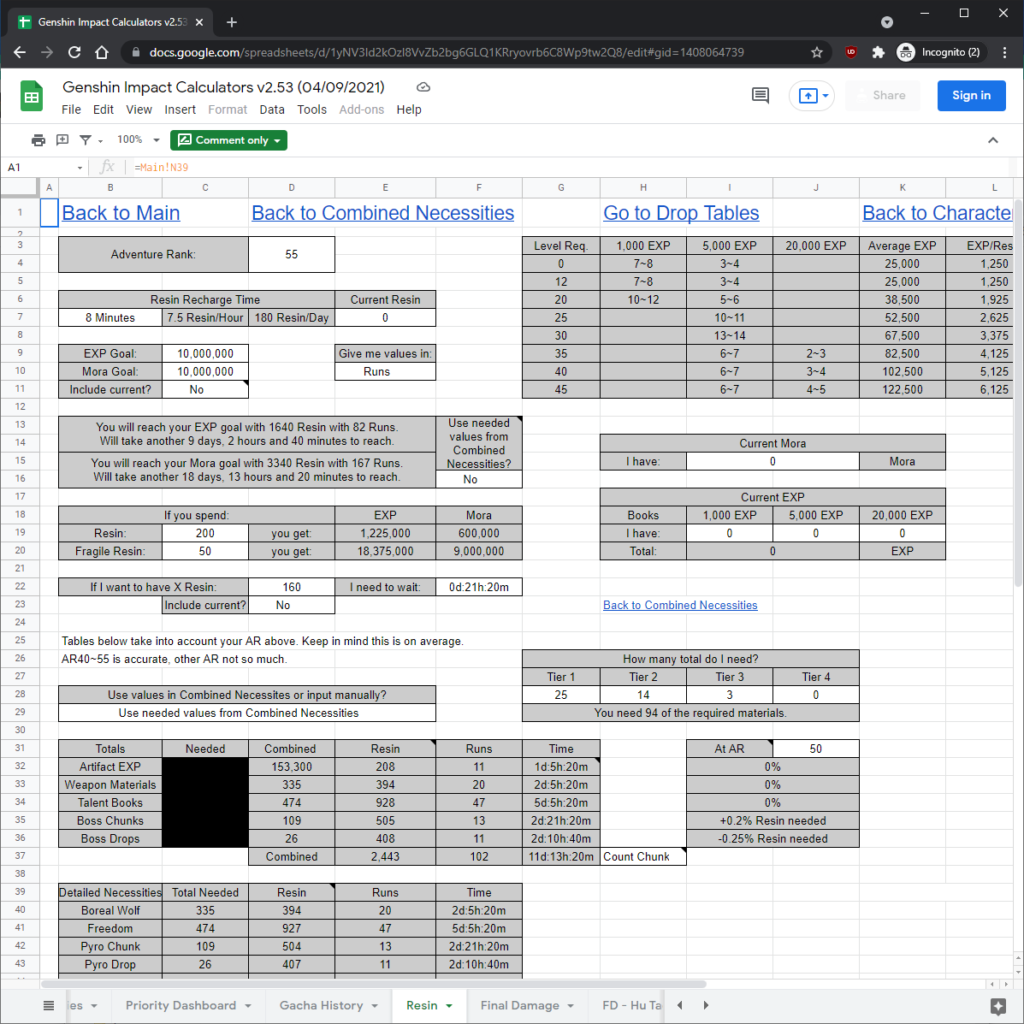
Task: Switch to the Final Damage sheet tab
Action: click(520, 1005)
